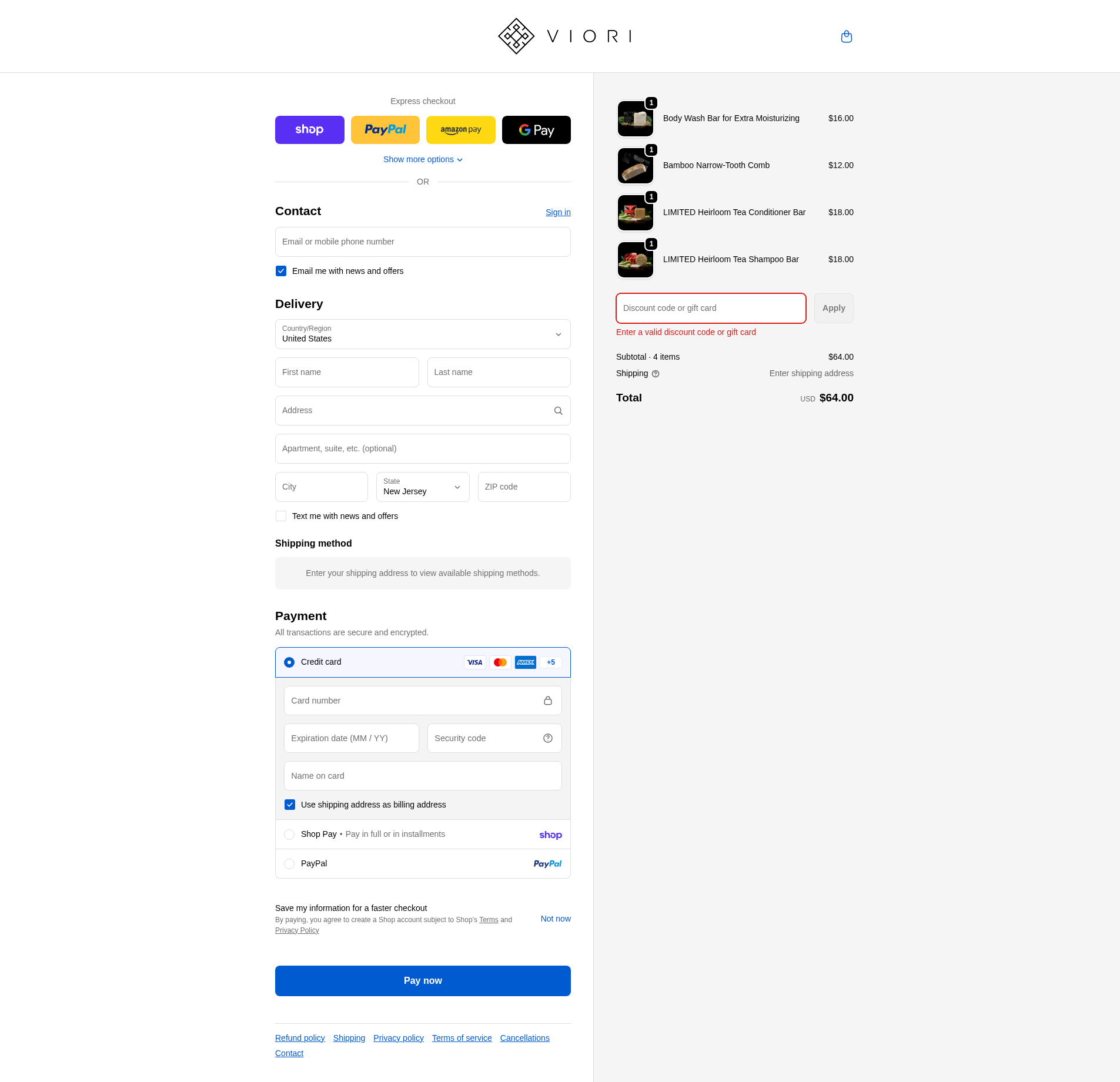Screen dimensions: 1120x1082
Task: Open the State dropdown showing New Jersey
Action: [x=422, y=487]
